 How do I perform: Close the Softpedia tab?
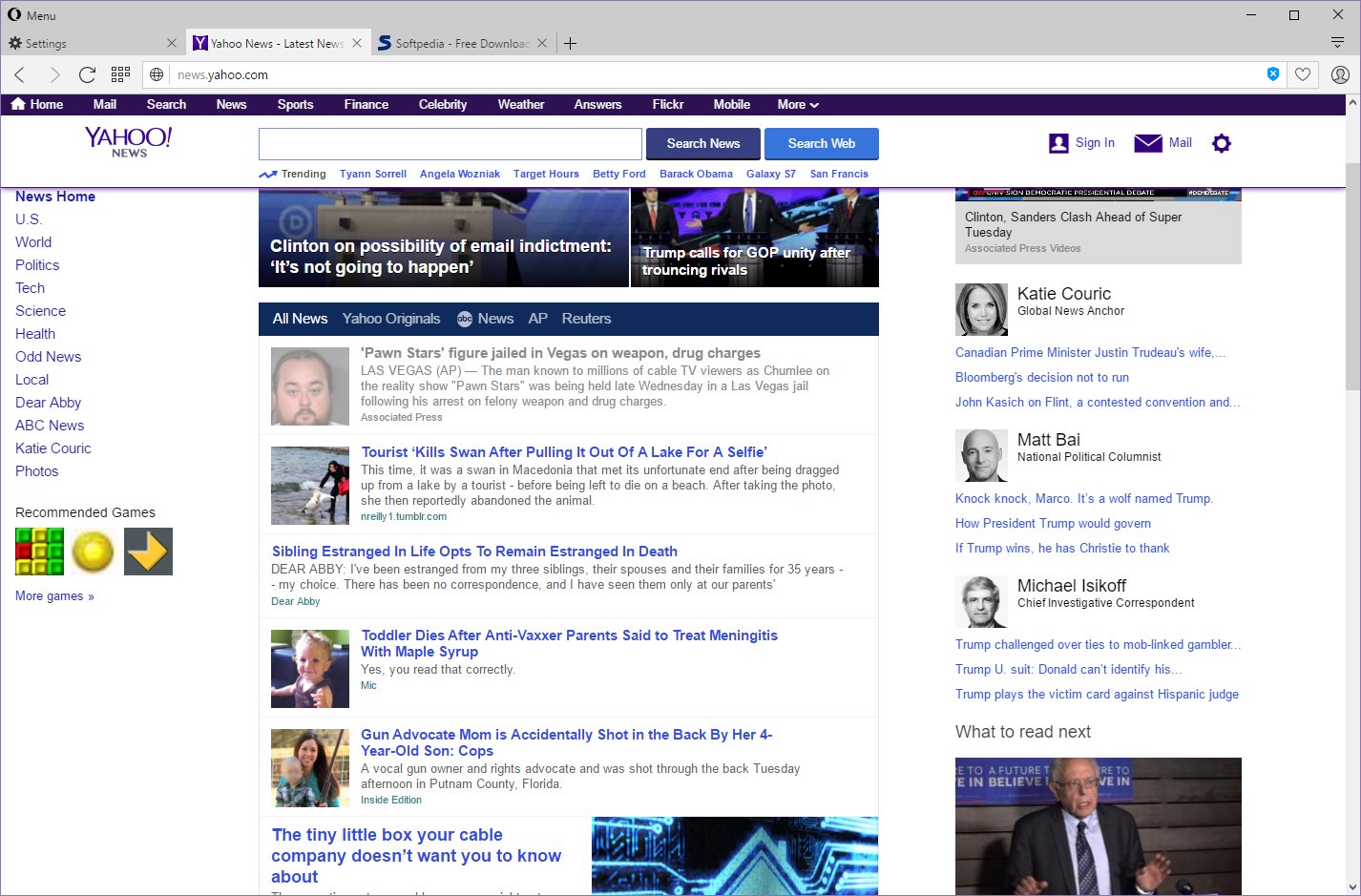click(542, 43)
